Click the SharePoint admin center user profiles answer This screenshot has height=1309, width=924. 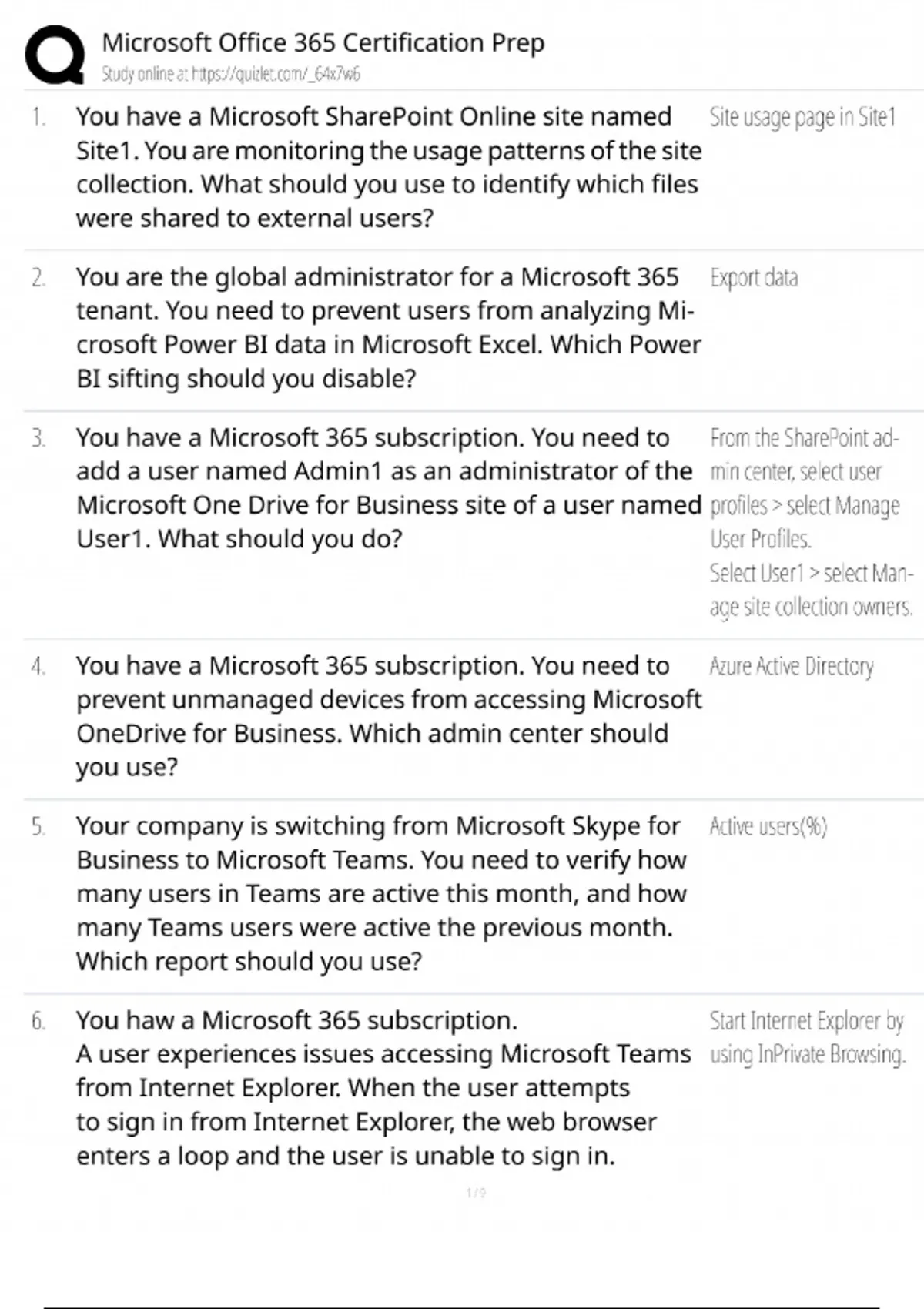[810, 522]
